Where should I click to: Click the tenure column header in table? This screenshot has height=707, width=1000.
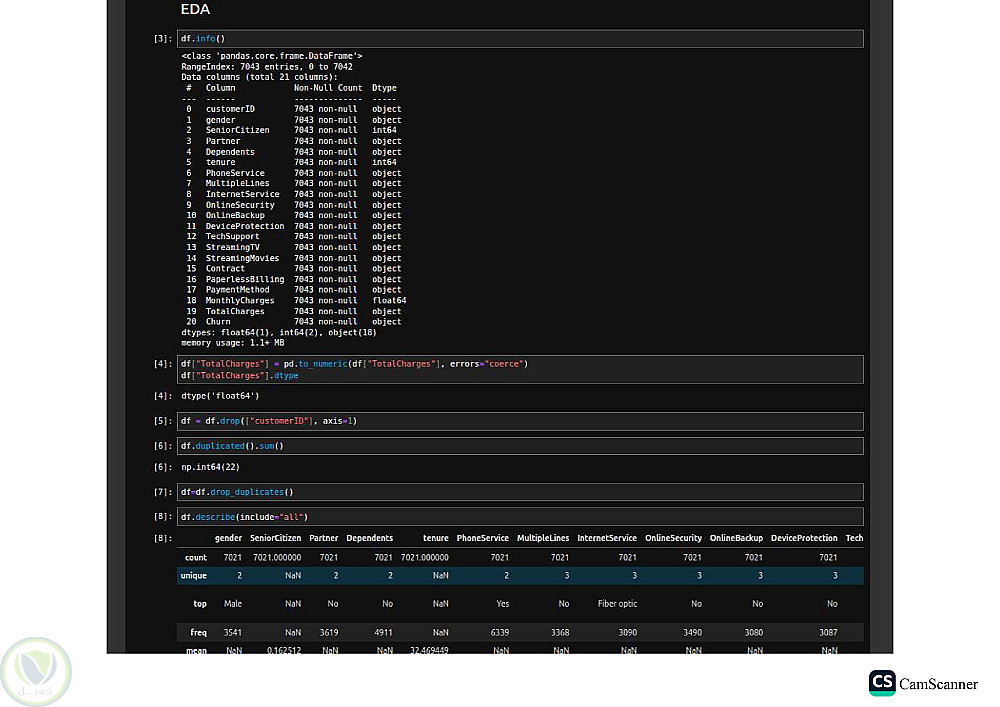click(x=436, y=538)
